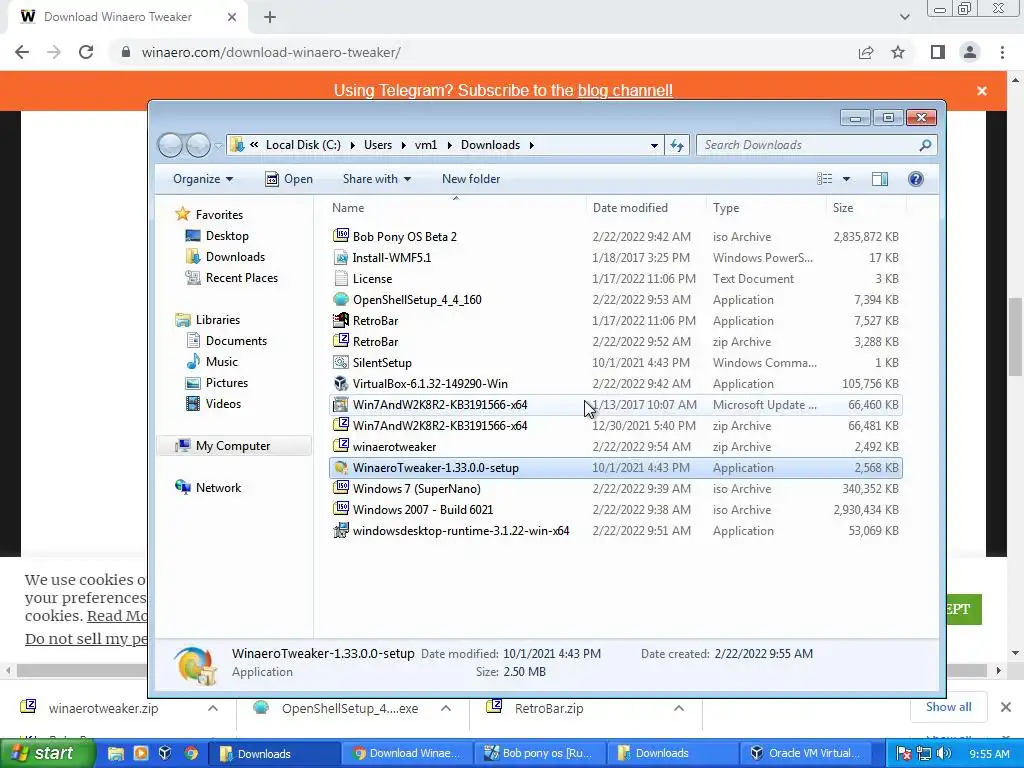
Task: Open options for RetroBar.zip download
Action: [x=679, y=708]
